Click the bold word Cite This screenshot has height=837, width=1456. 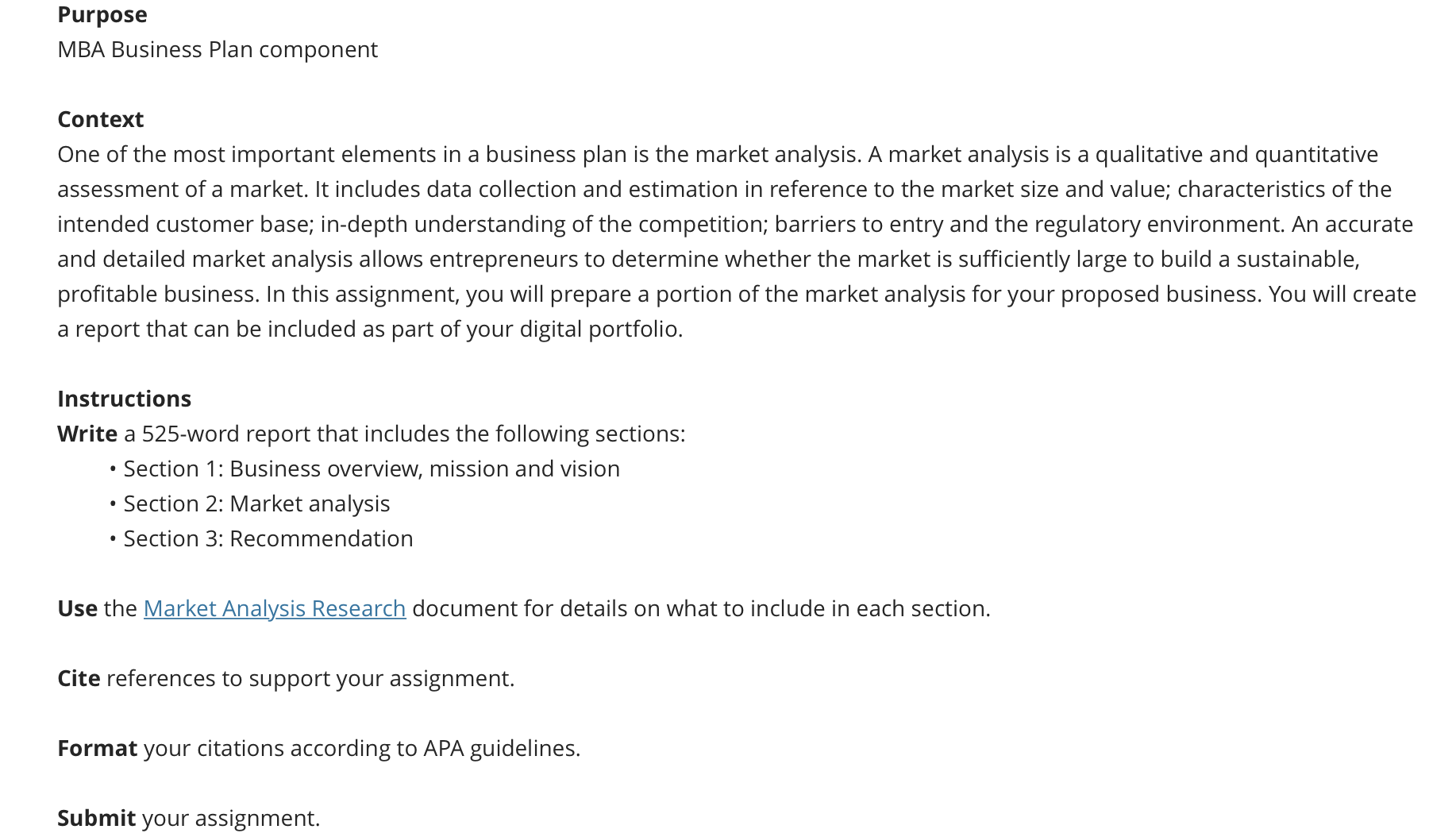79,678
